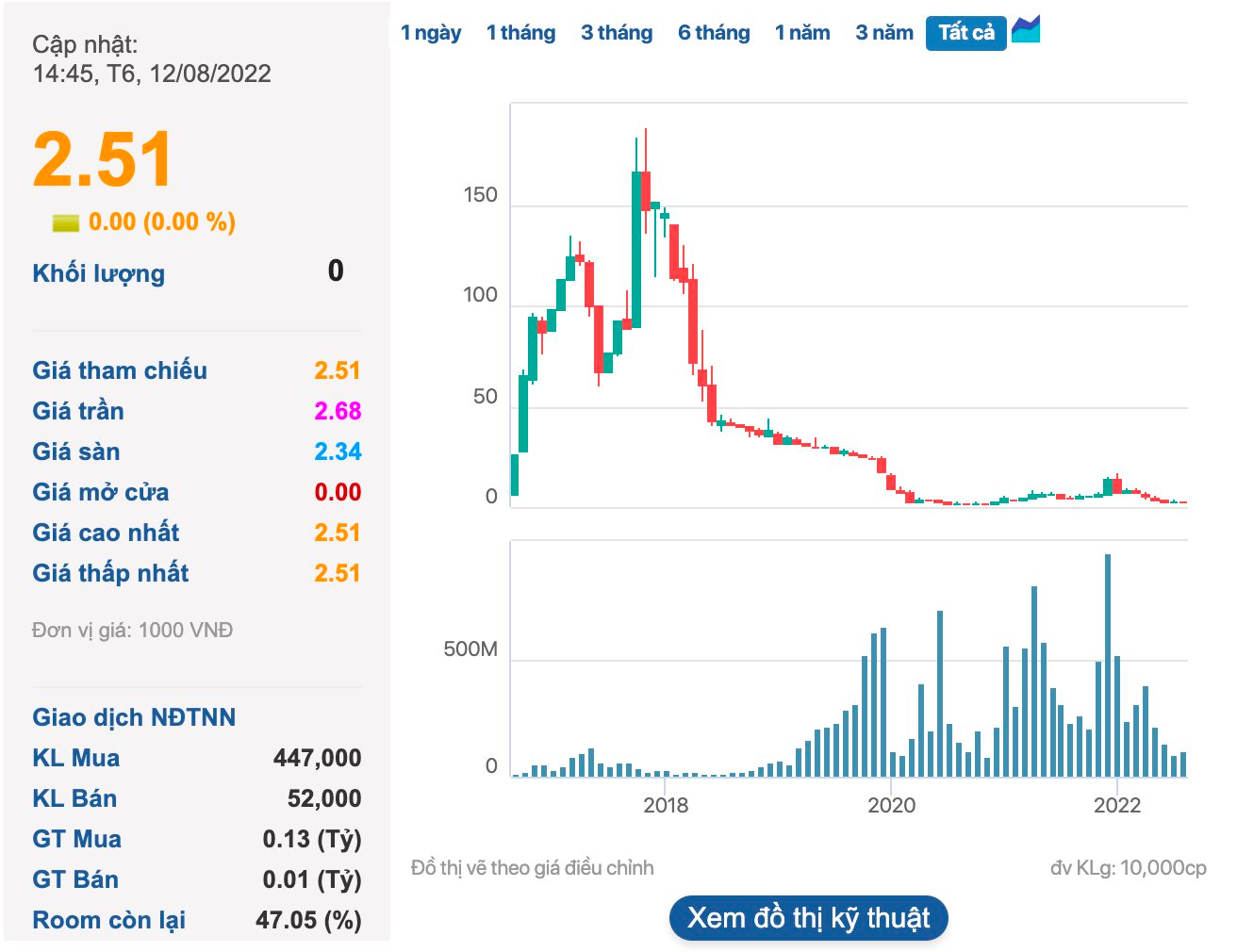Click the 2018 label on time axis
The height and width of the screenshot is (952, 1237).
[x=666, y=805]
